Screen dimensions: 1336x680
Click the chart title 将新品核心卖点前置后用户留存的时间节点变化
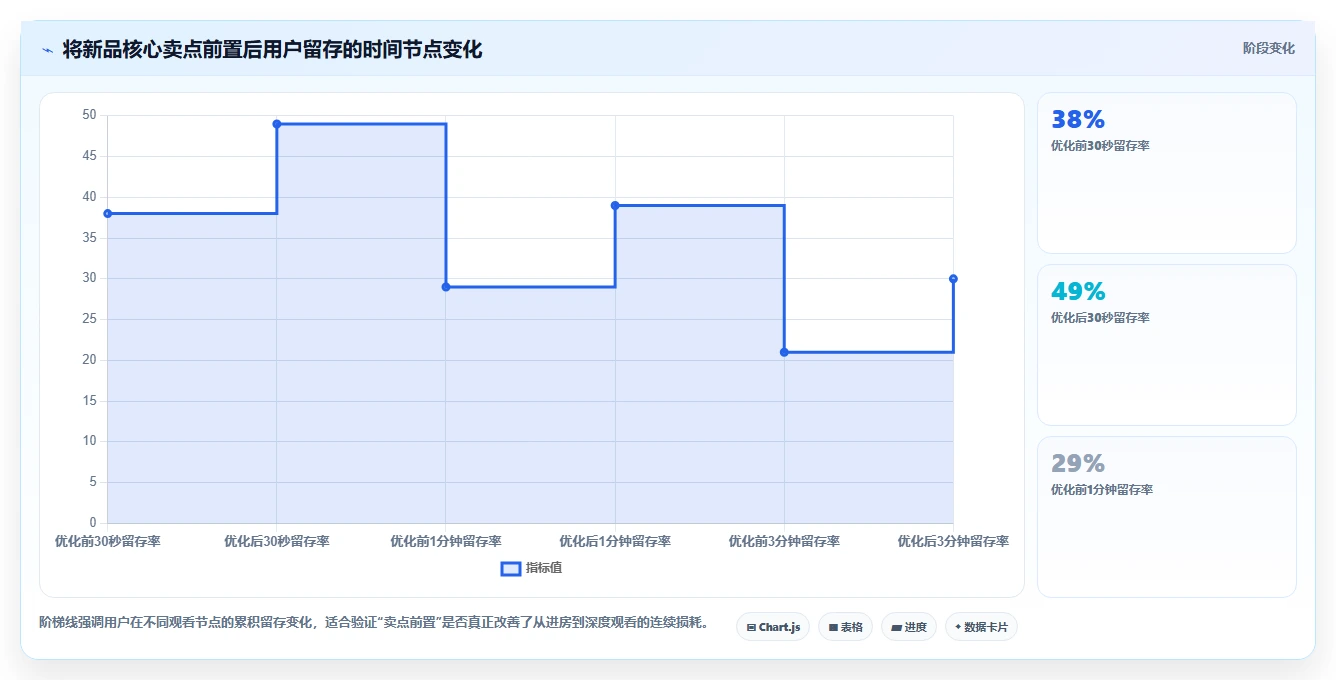pyautogui.click(x=272, y=50)
